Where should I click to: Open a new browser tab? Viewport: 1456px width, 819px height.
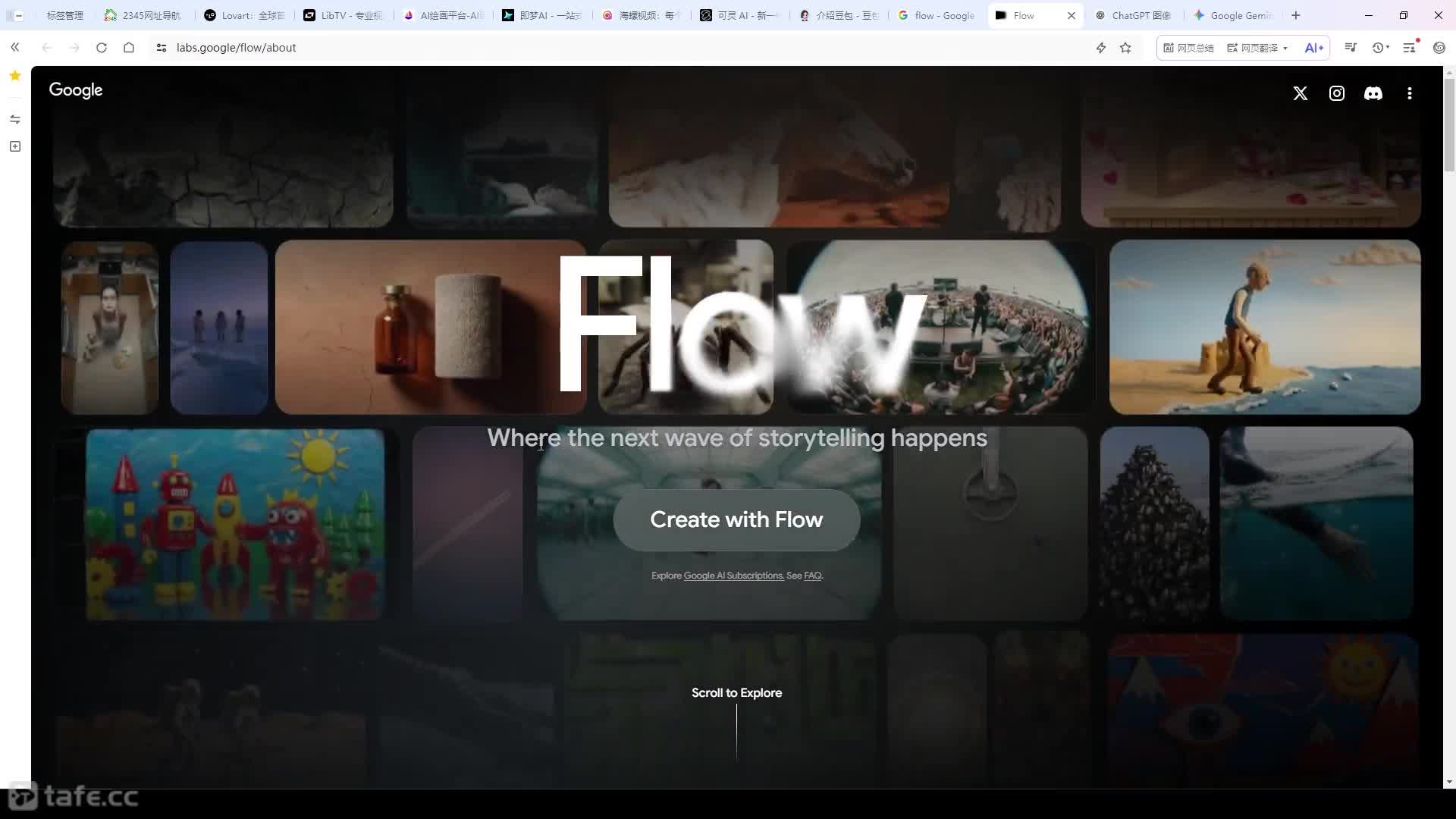coord(1296,15)
